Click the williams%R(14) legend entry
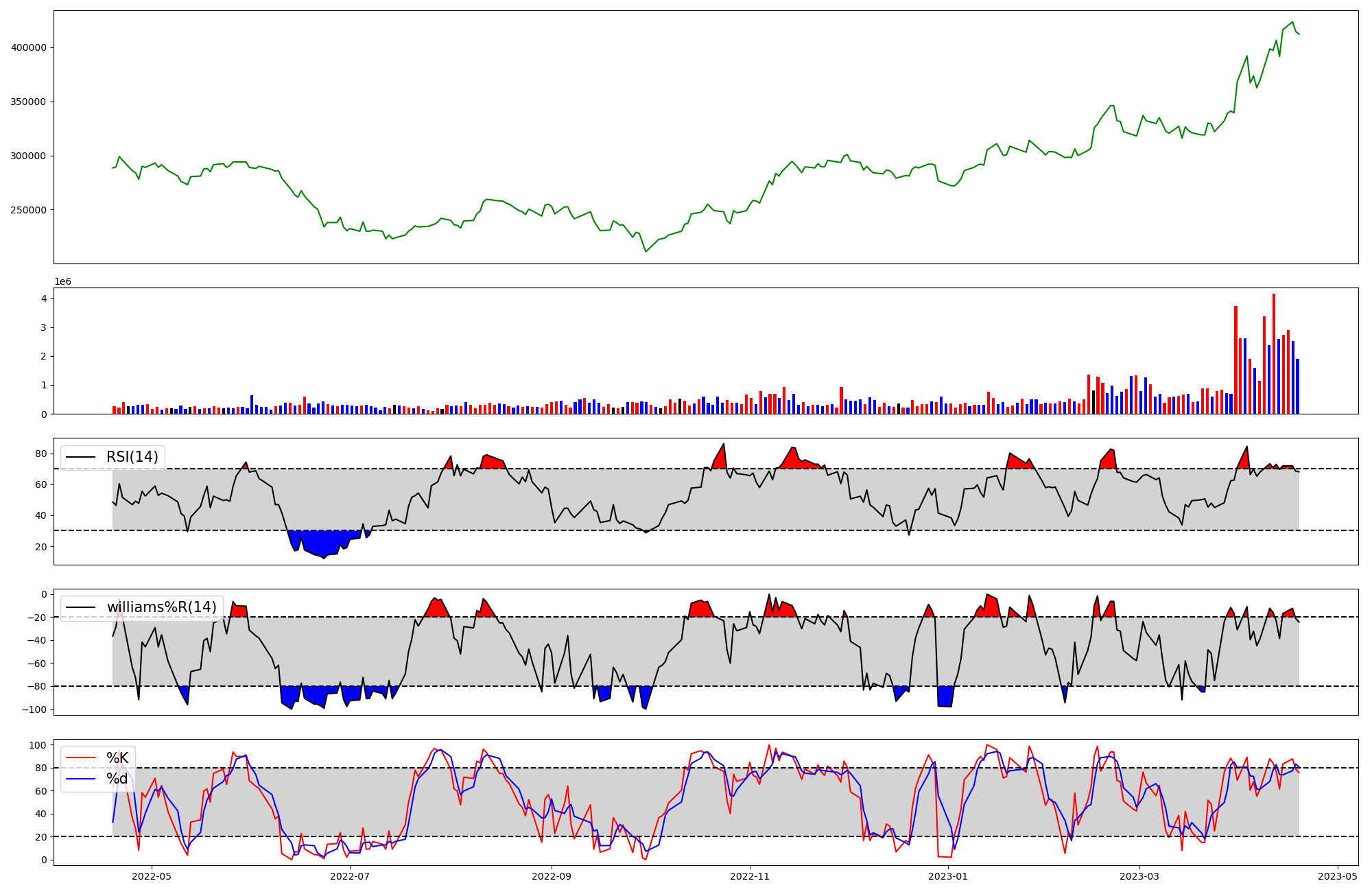Image resolution: width=1372 pixels, height=892 pixels. [x=161, y=607]
